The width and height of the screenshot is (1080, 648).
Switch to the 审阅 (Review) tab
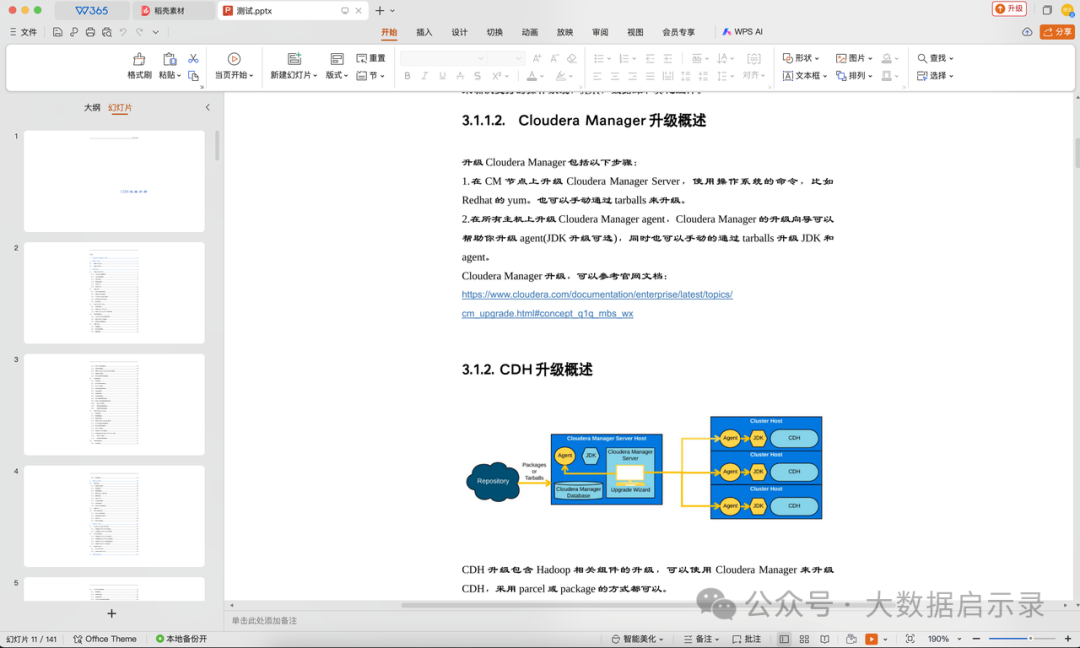point(600,32)
